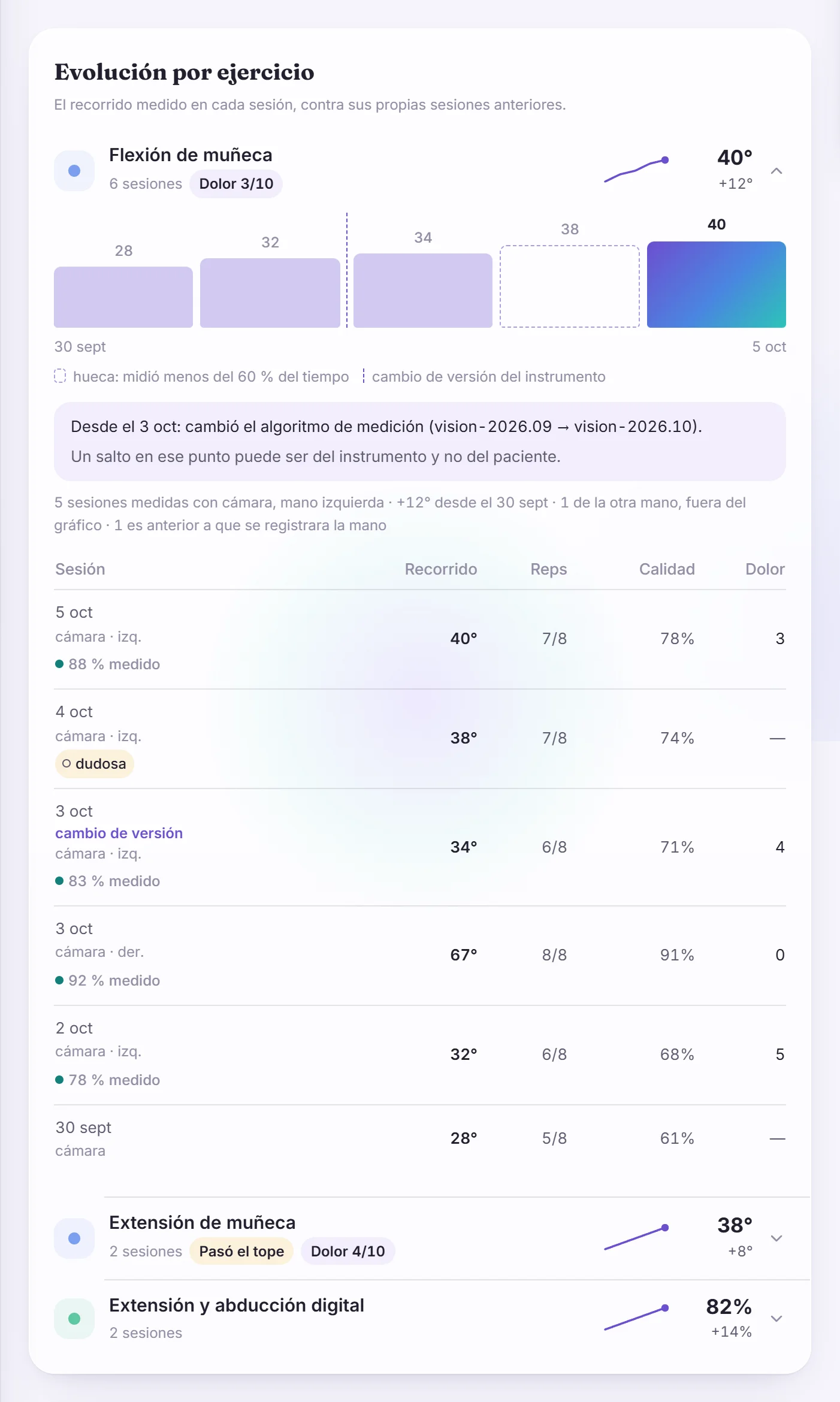Click the Dolor 3/10 badge
The image size is (840, 1402).
[236, 184]
